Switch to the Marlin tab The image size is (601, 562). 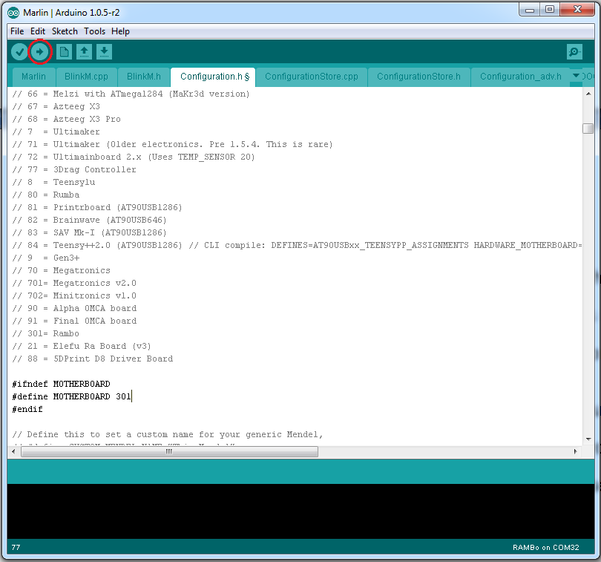click(x=33, y=77)
